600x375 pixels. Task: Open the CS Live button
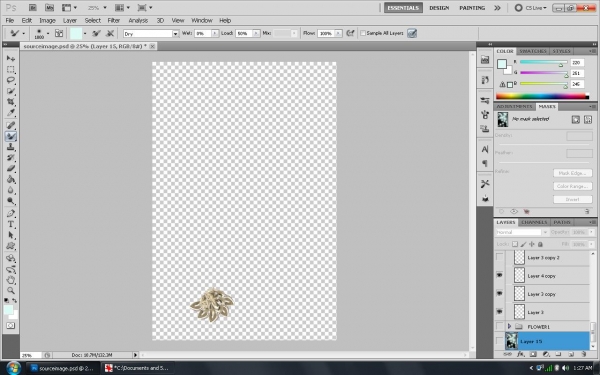pyautogui.click(x=531, y=8)
